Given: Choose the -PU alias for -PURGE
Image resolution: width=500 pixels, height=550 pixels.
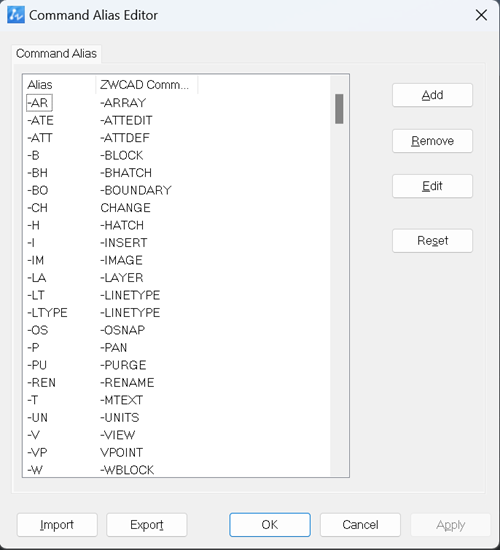Looking at the screenshot, I should click(x=37, y=365).
